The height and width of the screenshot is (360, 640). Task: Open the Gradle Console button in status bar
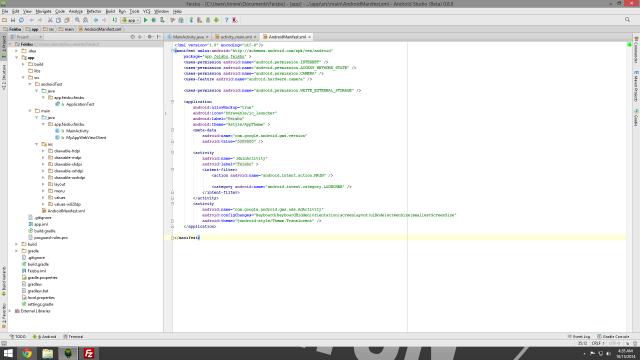click(613, 337)
